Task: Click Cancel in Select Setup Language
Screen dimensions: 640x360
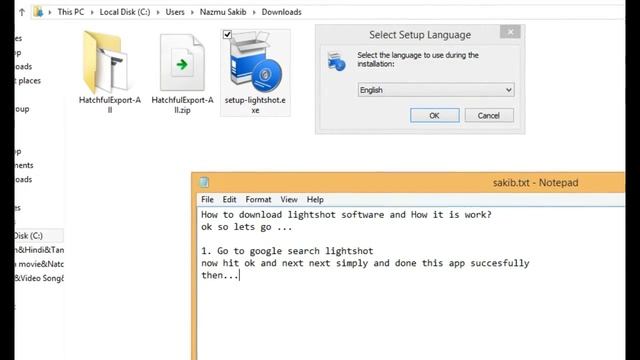Action: [x=489, y=116]
